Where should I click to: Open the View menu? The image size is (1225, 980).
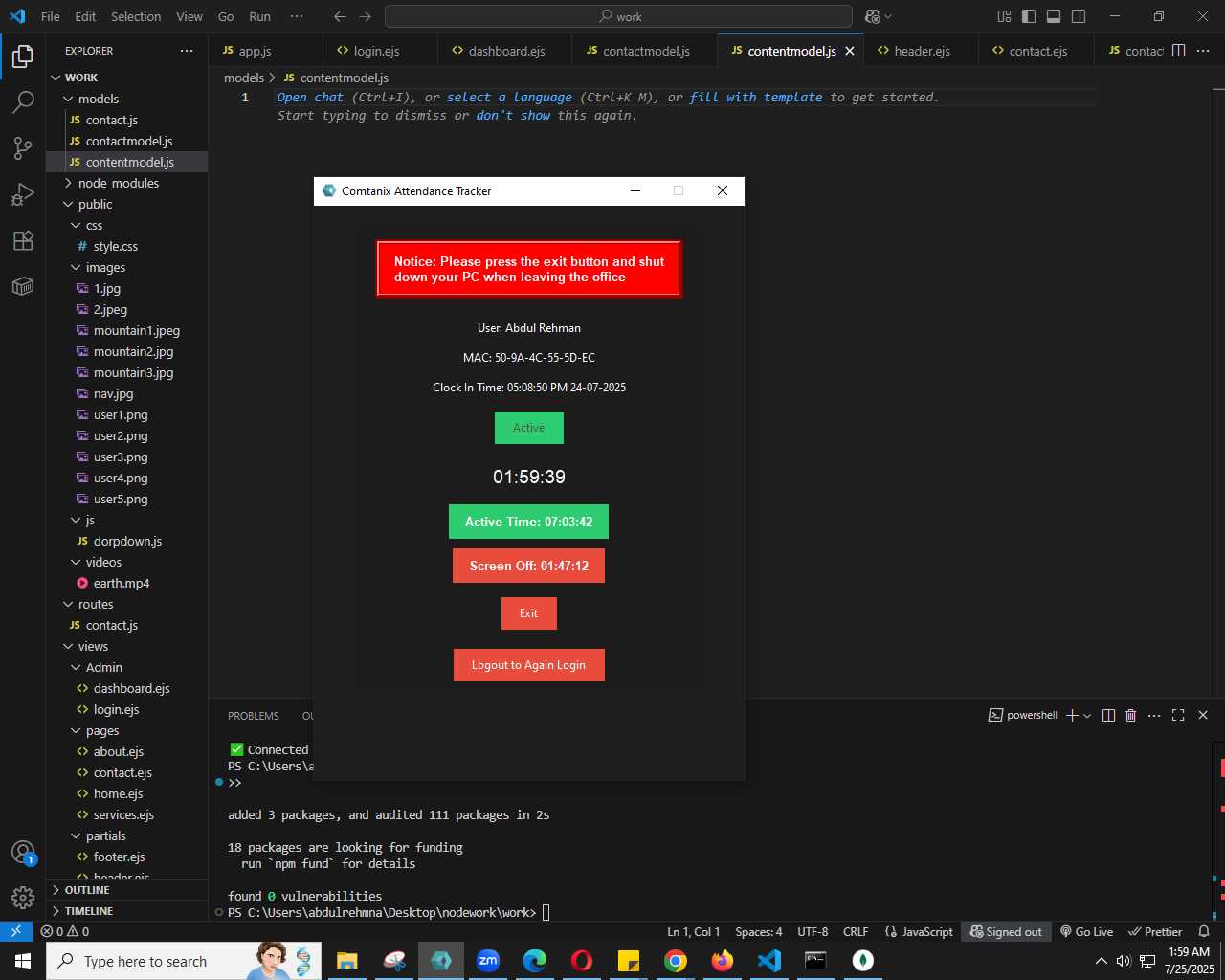(189, 16)
